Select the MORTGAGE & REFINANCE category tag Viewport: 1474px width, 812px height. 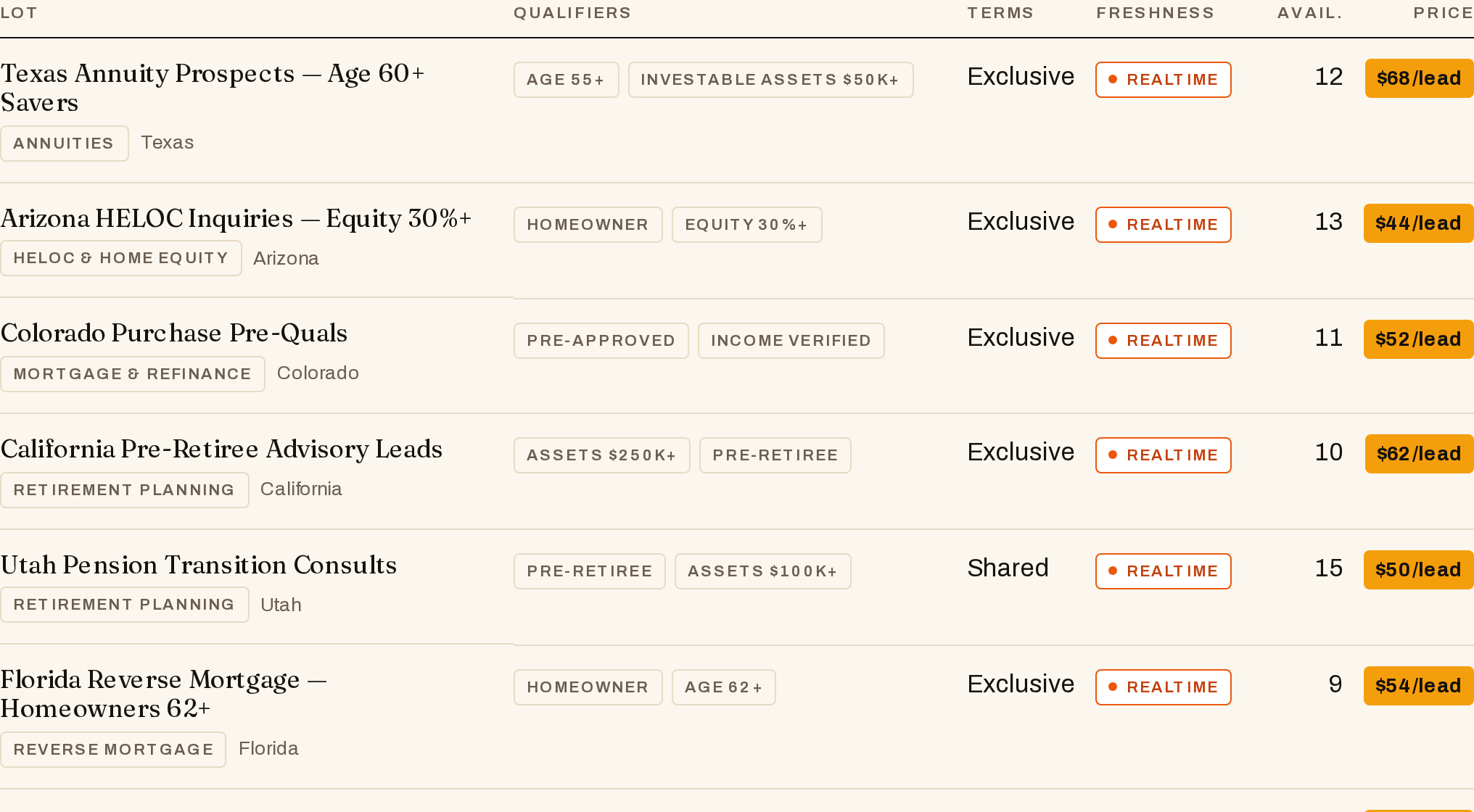132,374
